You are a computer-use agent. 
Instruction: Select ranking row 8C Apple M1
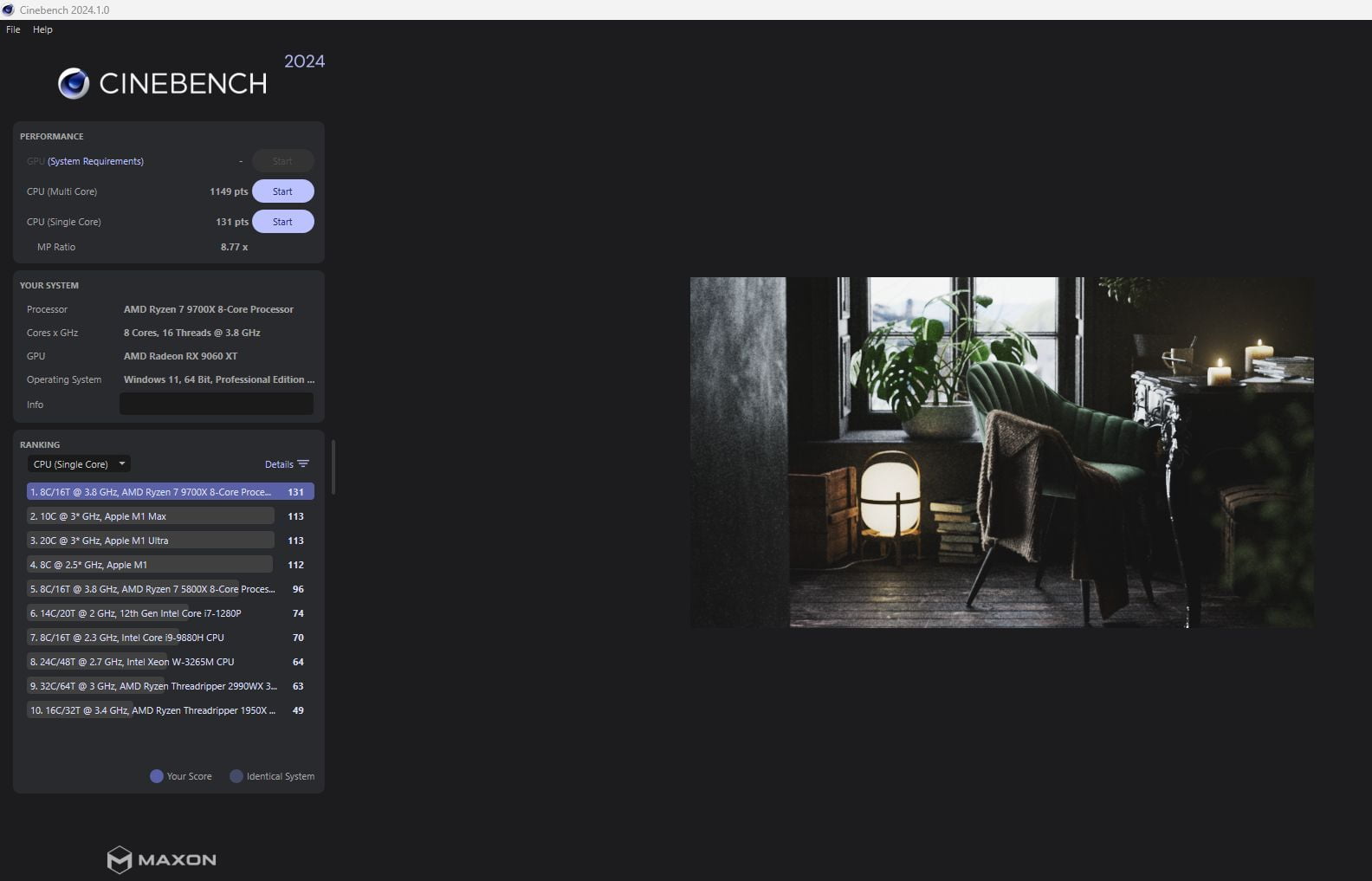click(170, 565)
